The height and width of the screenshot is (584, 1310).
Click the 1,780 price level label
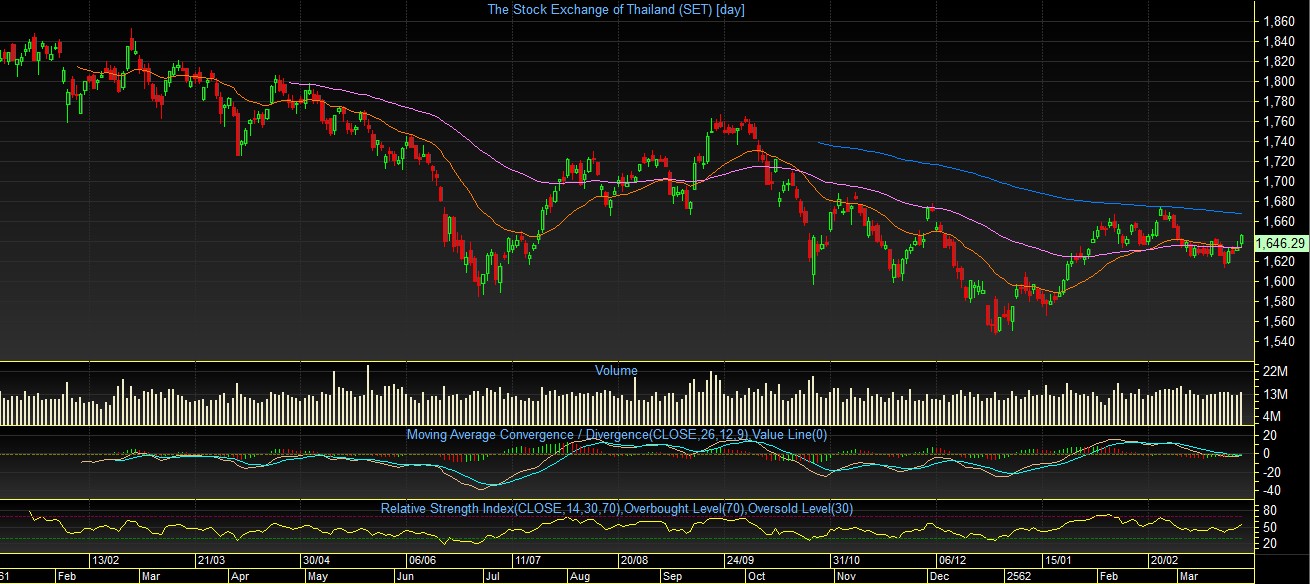pyautogui.click(x=1279, y=101)
